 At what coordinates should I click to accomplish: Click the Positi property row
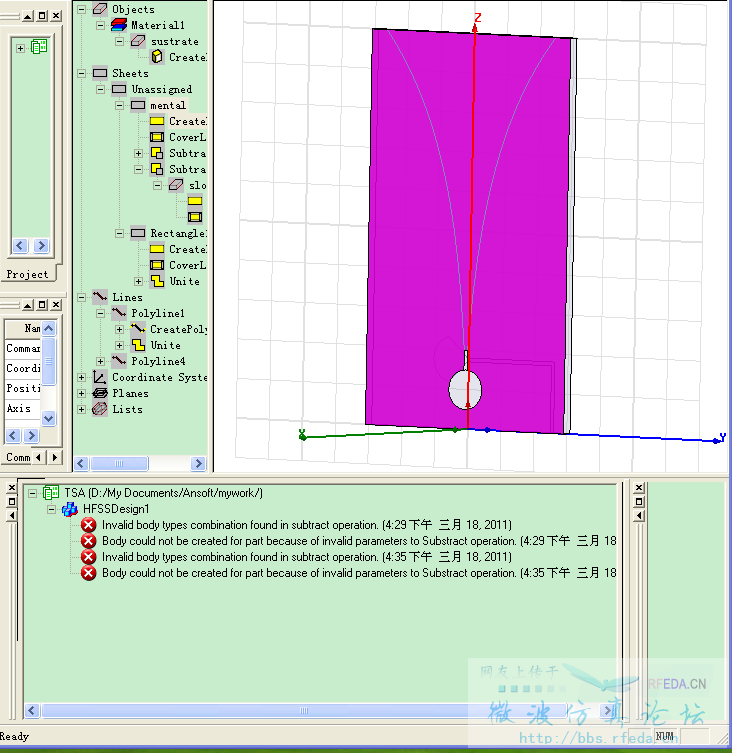tap(23, 388)
